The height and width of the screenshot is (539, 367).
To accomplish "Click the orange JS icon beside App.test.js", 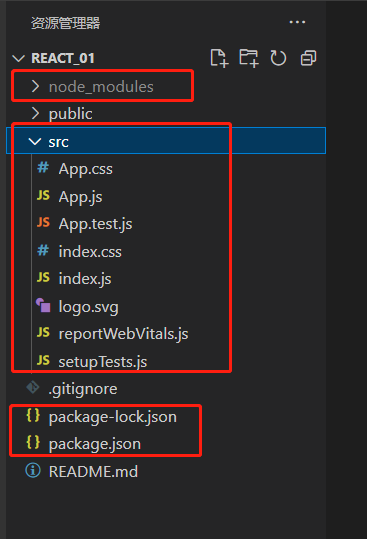I will 43,222.
